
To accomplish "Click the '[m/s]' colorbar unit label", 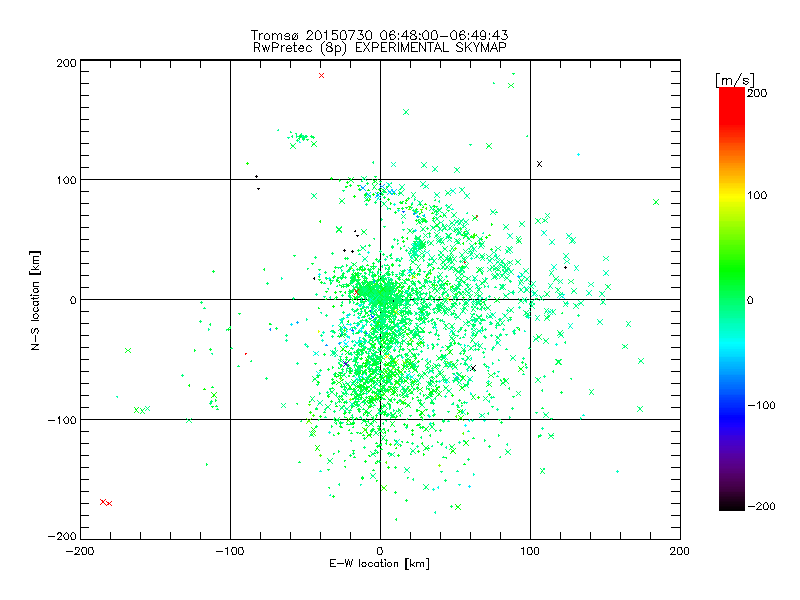I will pos(735,80).
